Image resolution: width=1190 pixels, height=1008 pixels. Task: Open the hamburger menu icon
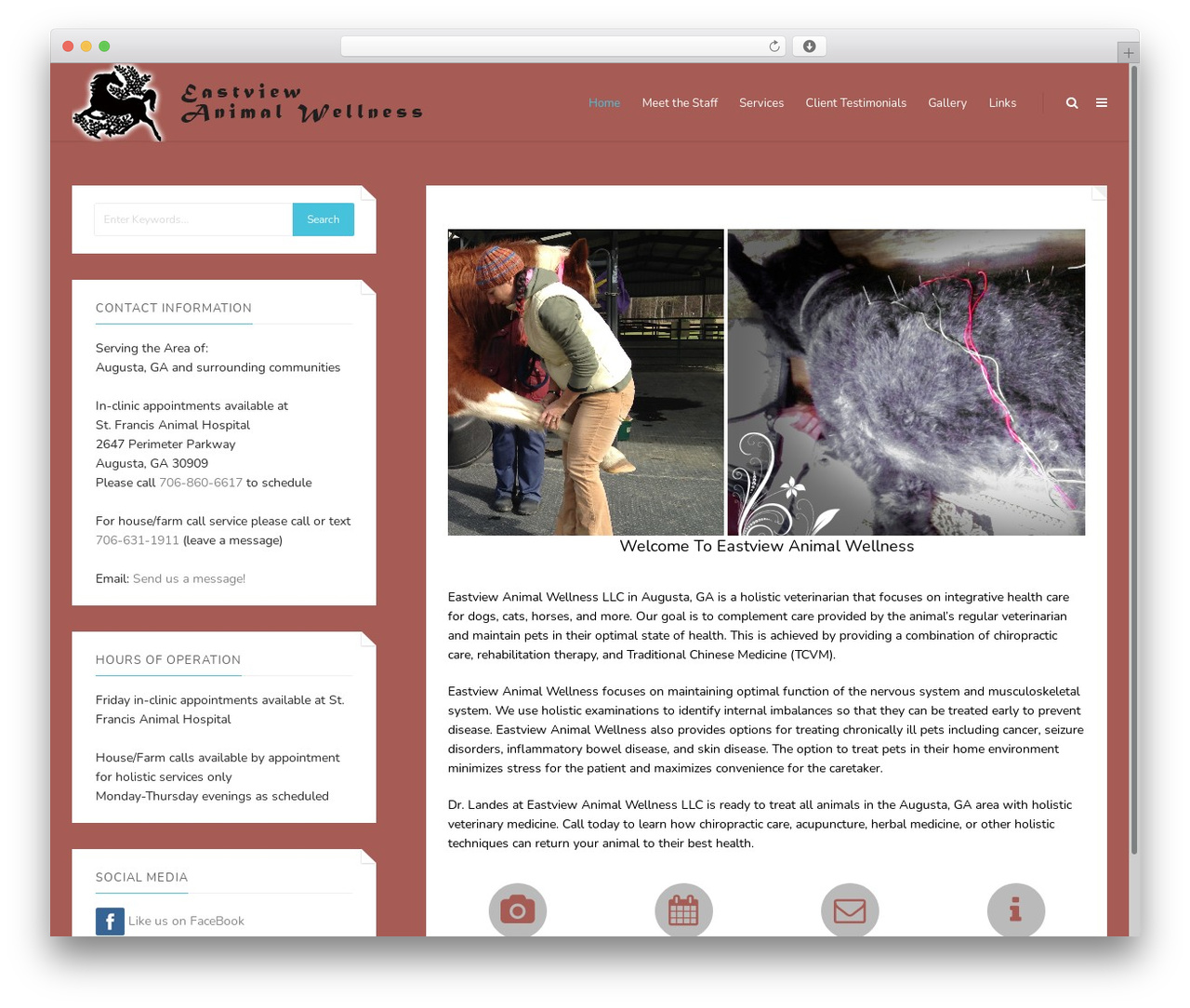pyautogui.click(x=1102, y=103)
